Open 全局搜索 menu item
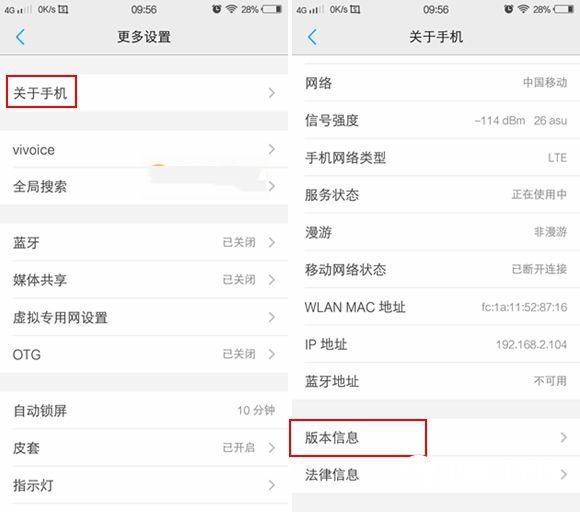The width and height of the screenshot is (580, 512). click(x=144, y=186)
